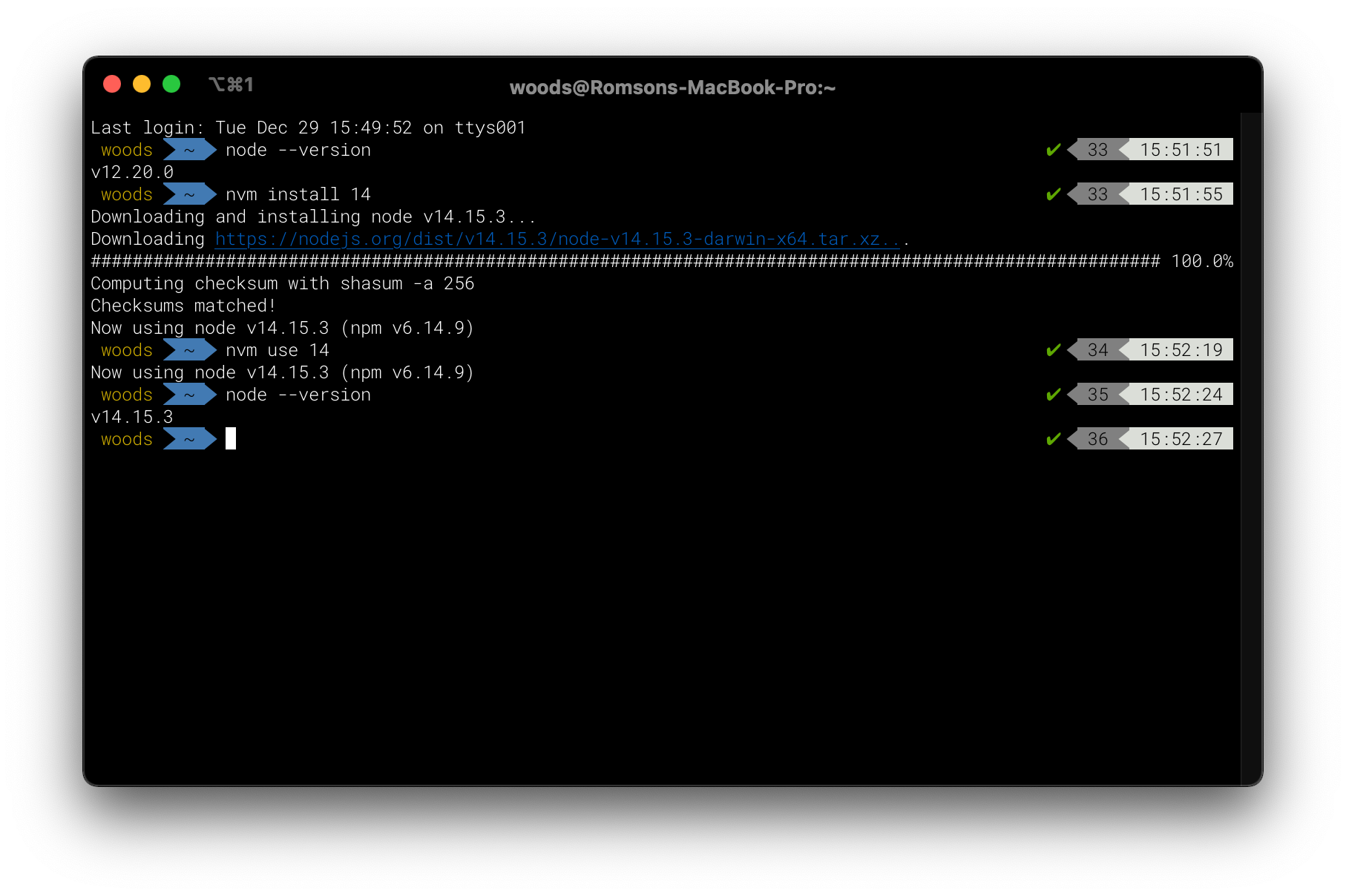
Task: Click the output line below 'nvm use 14'
Action: [x=282, y=372]
